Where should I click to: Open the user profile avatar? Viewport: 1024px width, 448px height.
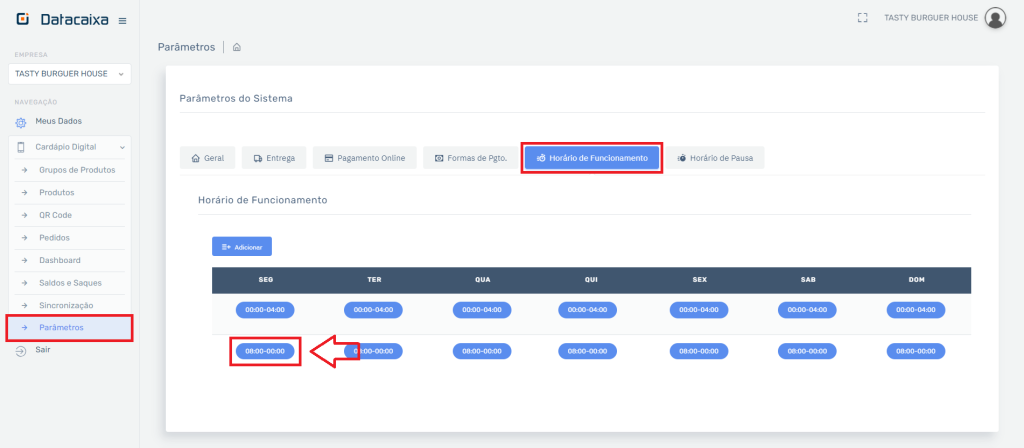click(995, 18)
